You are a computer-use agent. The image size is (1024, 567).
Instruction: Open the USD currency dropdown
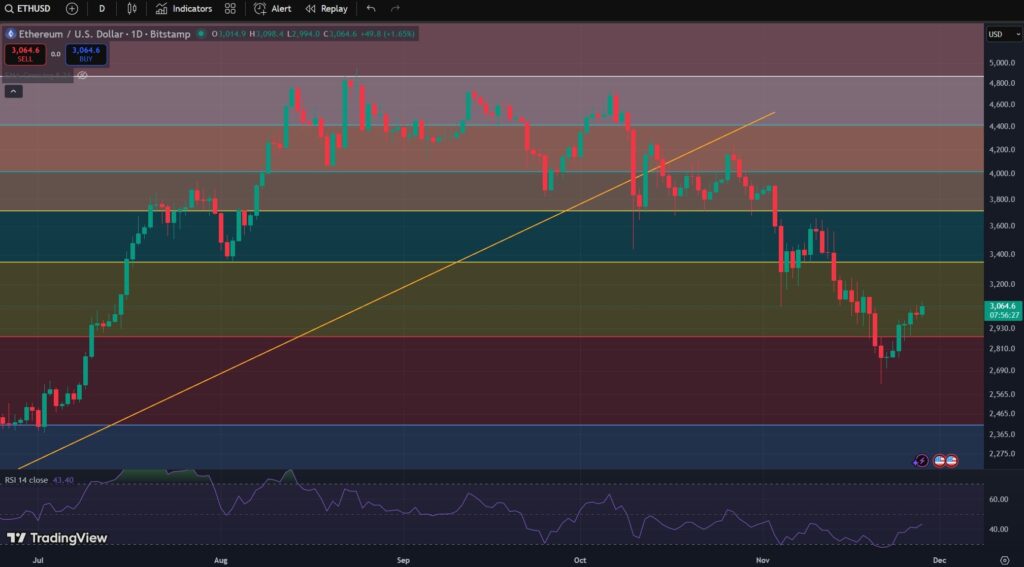click(x=1004, y=35)
